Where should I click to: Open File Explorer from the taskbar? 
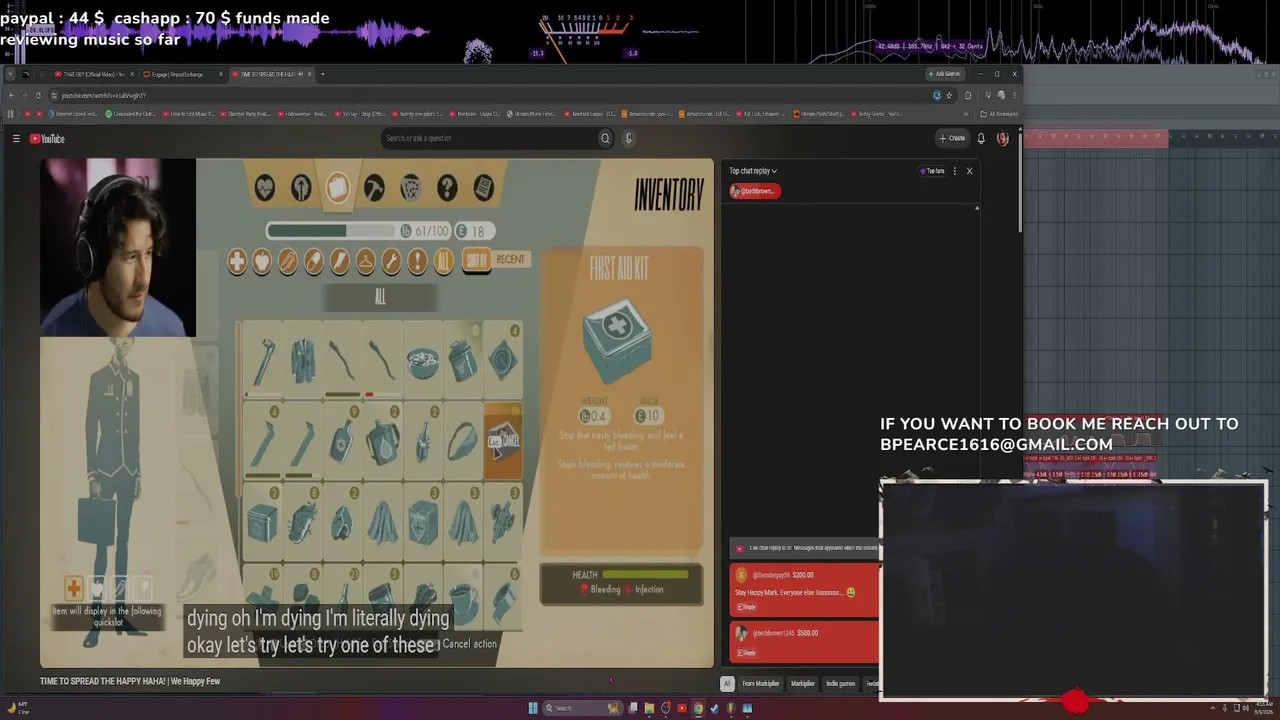tap(649, 708)
